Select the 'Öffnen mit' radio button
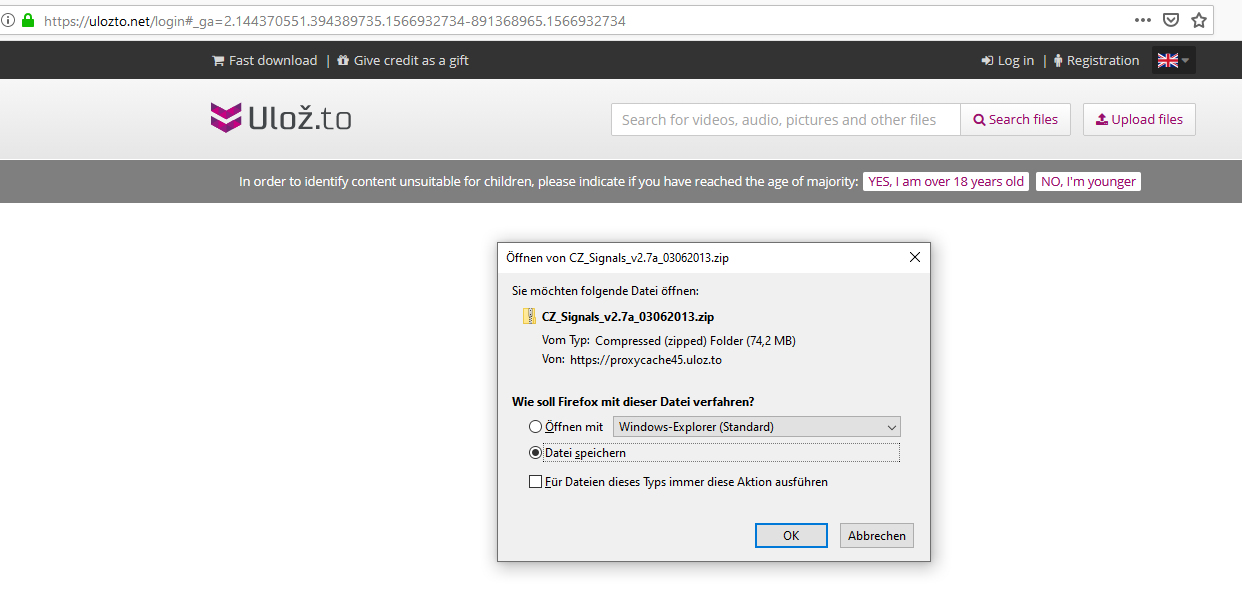 pyautogui.click(x=535, y=427)
